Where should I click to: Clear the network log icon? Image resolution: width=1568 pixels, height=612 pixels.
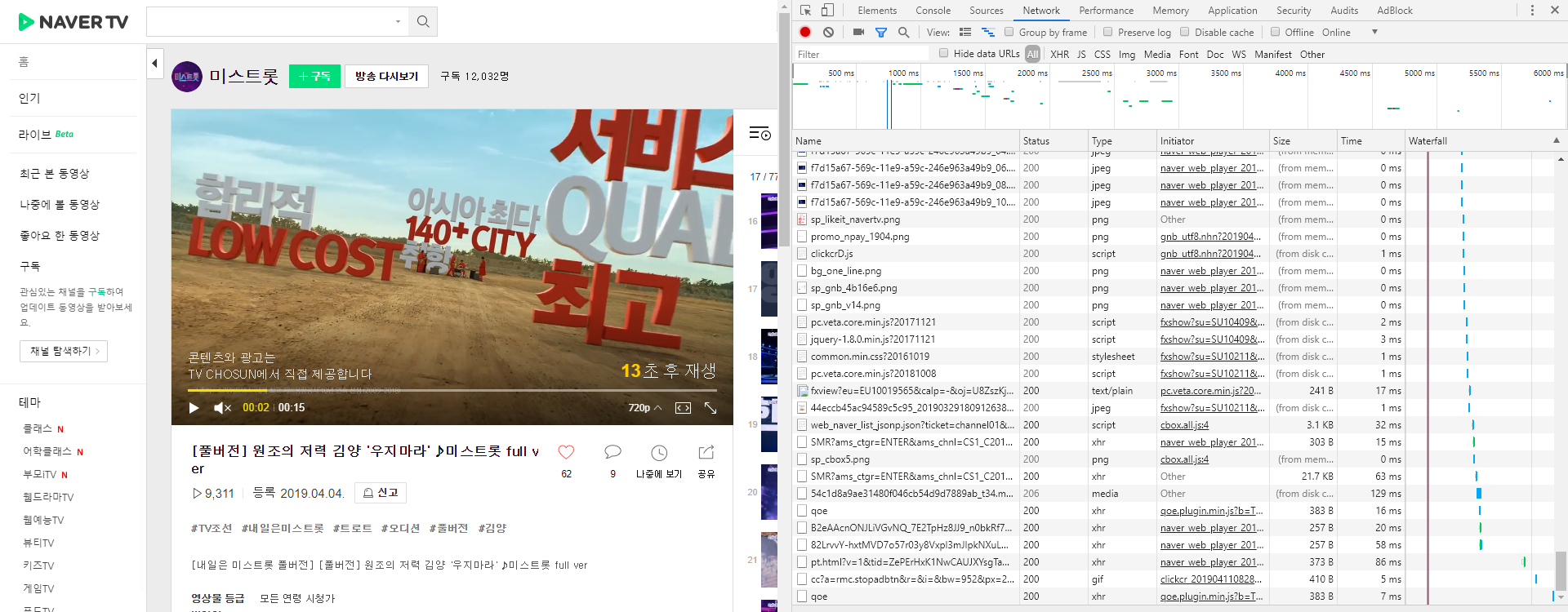[828, 32]
